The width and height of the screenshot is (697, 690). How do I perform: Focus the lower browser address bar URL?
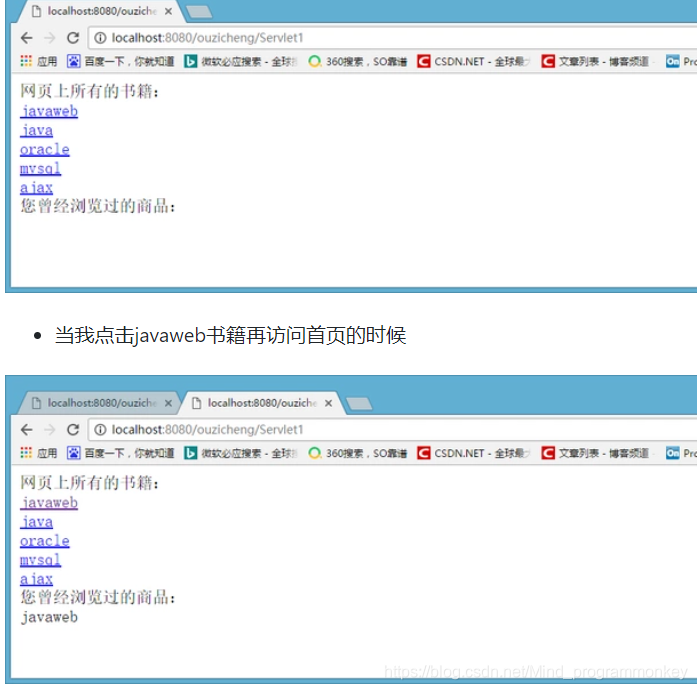pyautogui.click(x=207, y=429)
